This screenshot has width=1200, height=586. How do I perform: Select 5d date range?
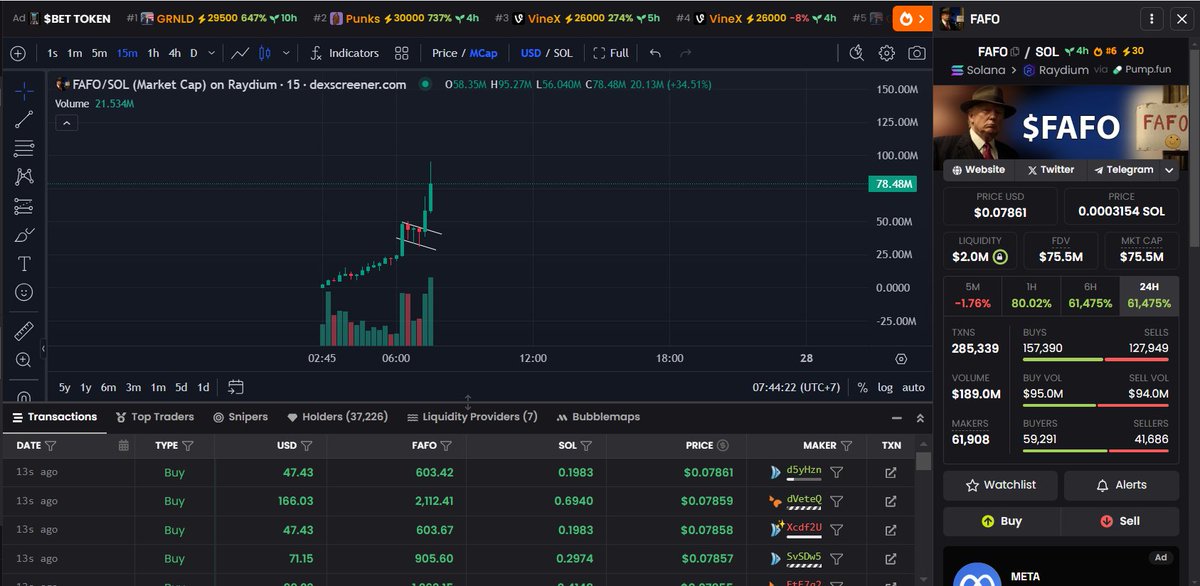click(181, 387)
